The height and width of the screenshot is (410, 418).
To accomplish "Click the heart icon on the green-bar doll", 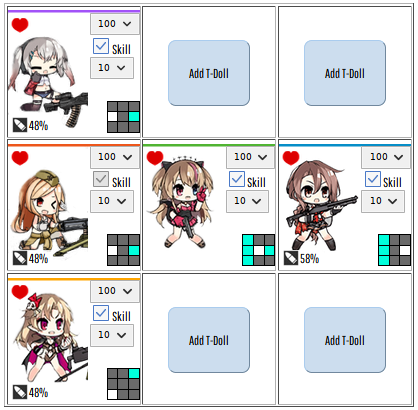I will tap(155, 158).
